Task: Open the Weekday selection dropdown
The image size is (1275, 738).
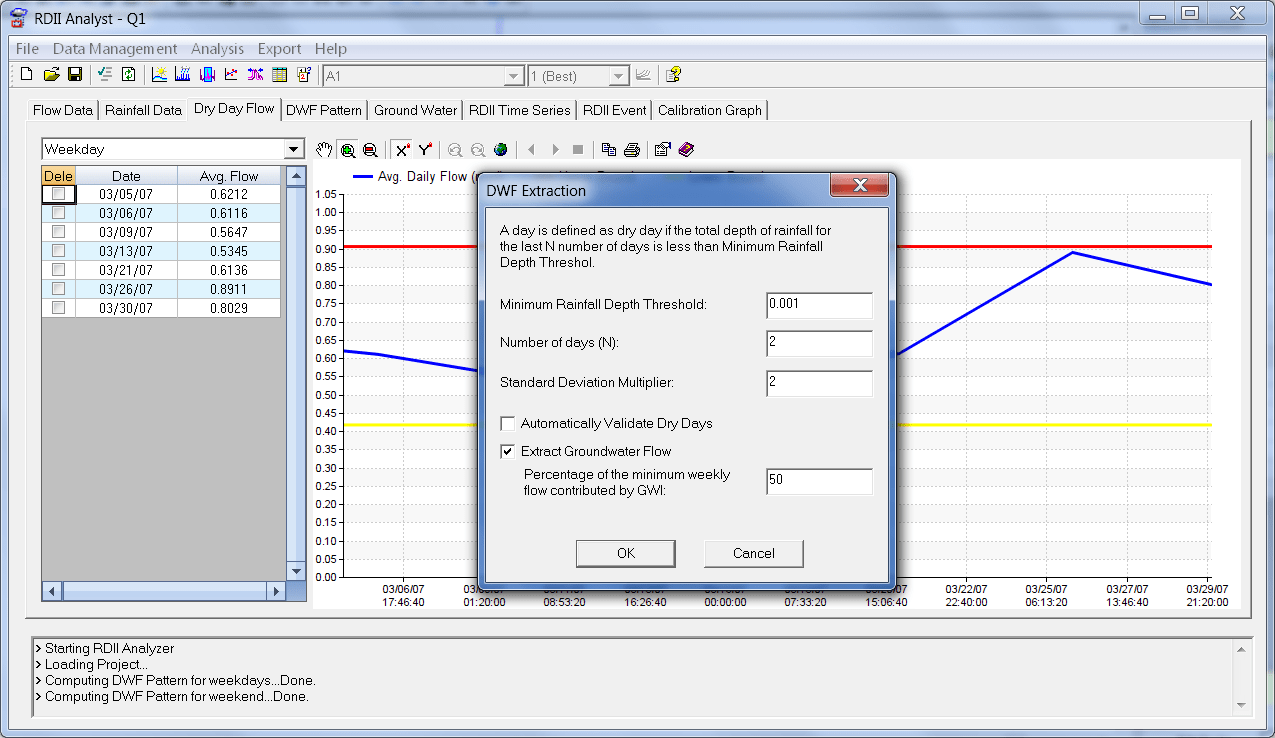Action: (293, 148)
